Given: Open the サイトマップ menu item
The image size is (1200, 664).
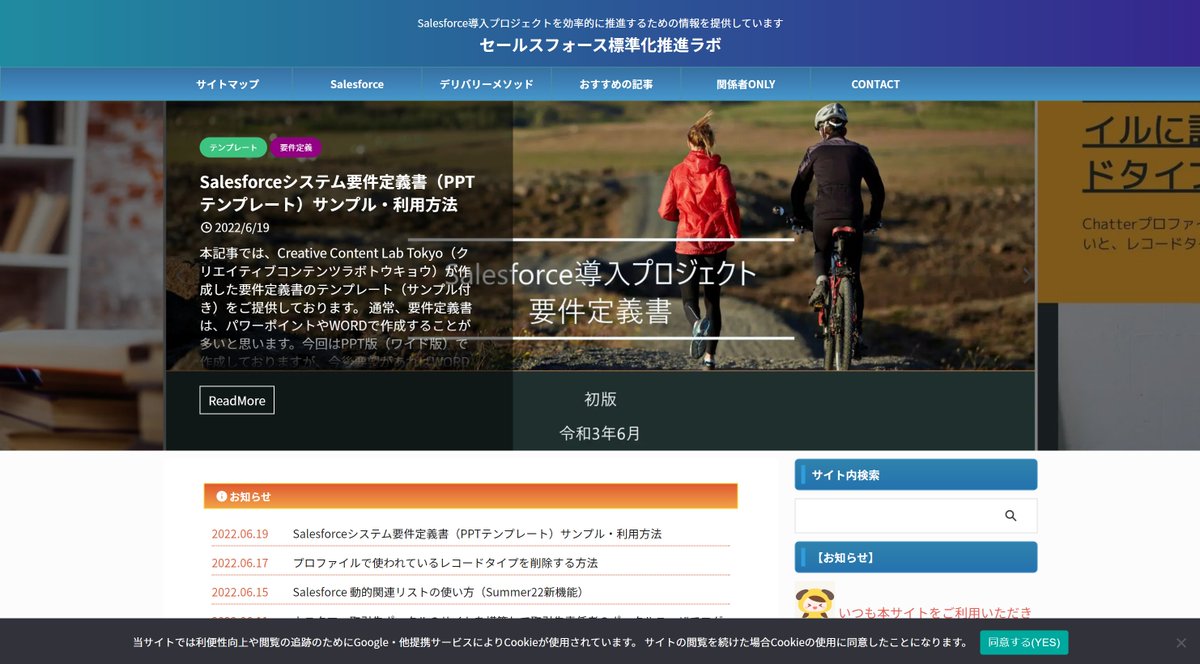Looking at the screenshot, I should (227, 84).
